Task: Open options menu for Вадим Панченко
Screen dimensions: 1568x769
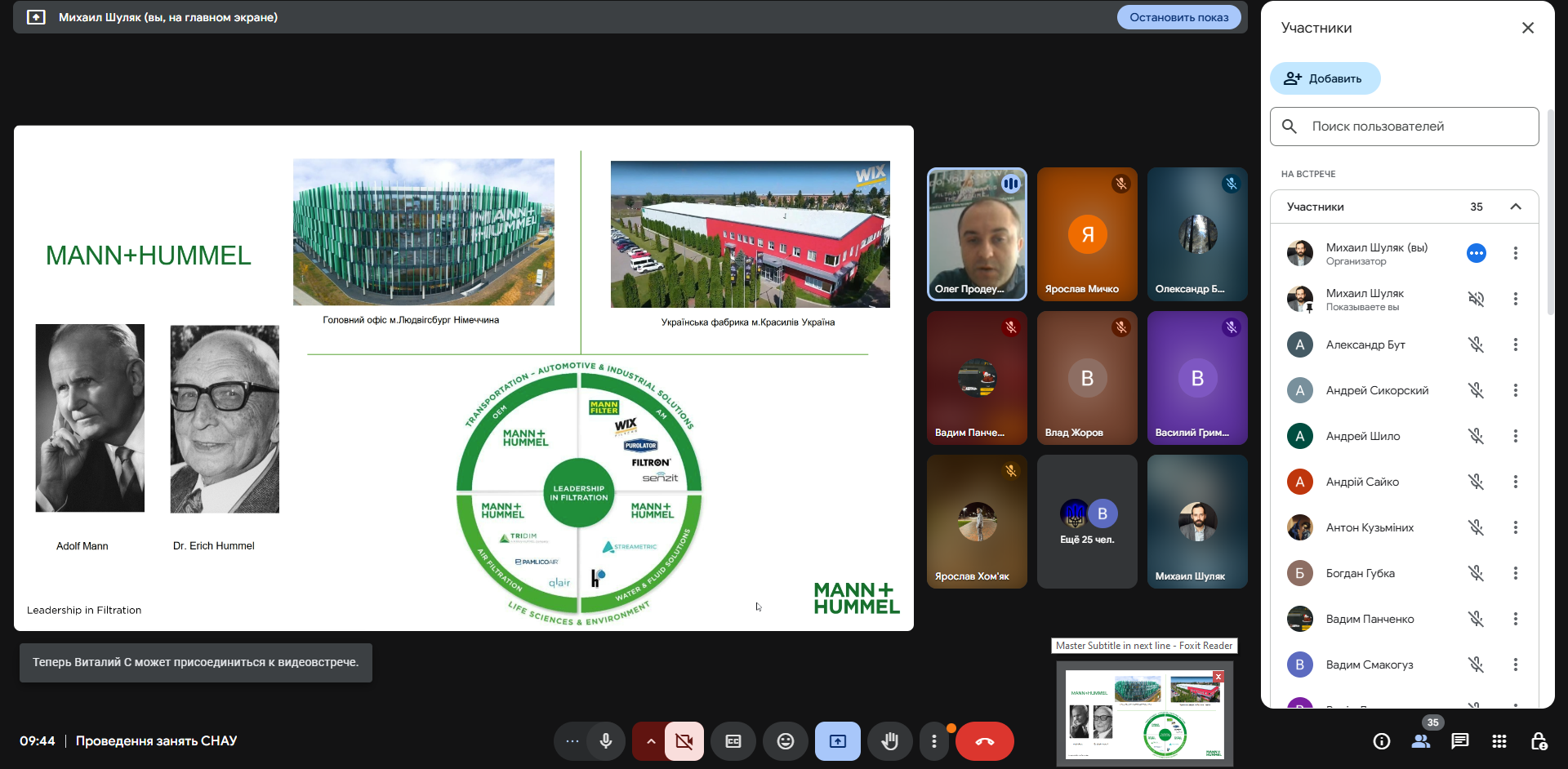Action: pyautogui.click(x=1516, y=619)
